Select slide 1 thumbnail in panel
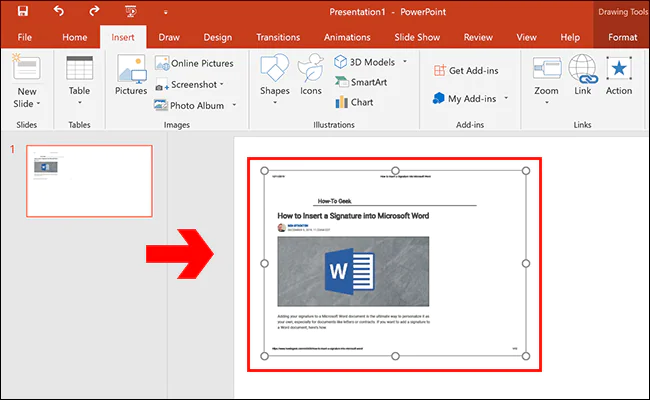650x400 pixels. [89, 180]
